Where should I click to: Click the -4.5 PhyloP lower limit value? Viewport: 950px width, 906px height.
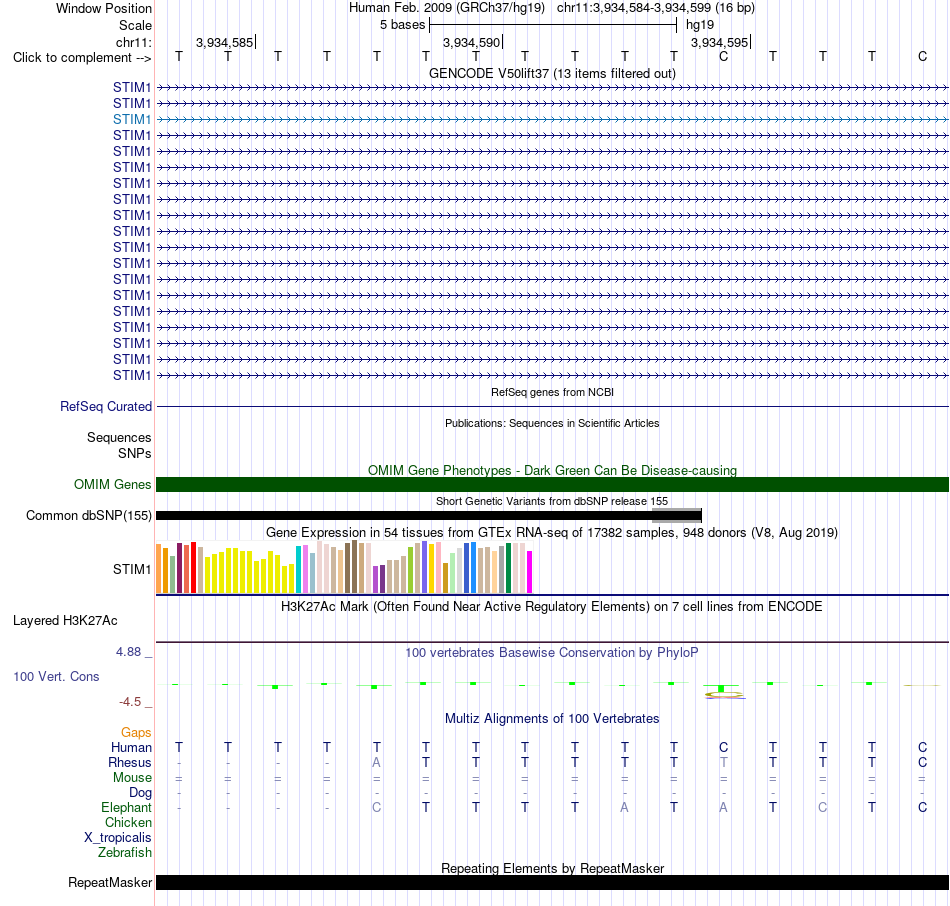point(130,702)
